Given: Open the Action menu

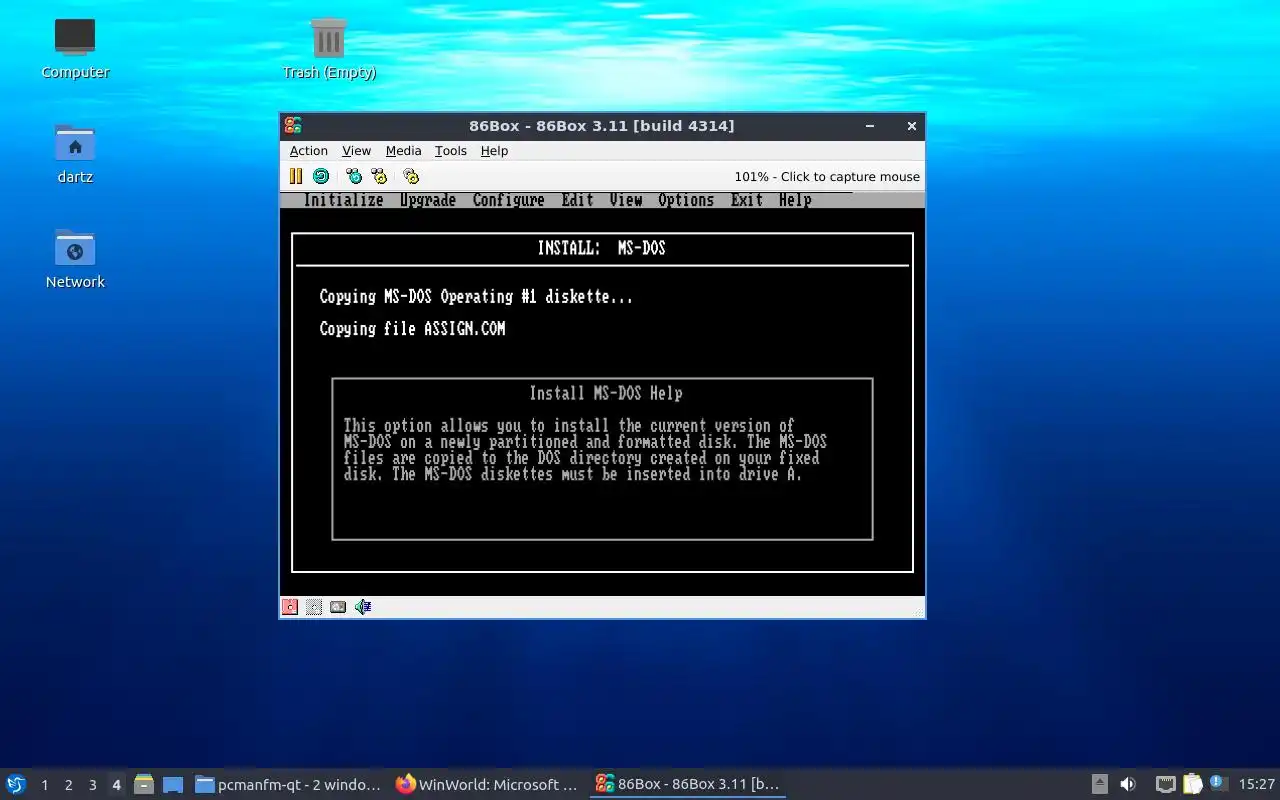Looking at the screenshot, I should point(309,151).
